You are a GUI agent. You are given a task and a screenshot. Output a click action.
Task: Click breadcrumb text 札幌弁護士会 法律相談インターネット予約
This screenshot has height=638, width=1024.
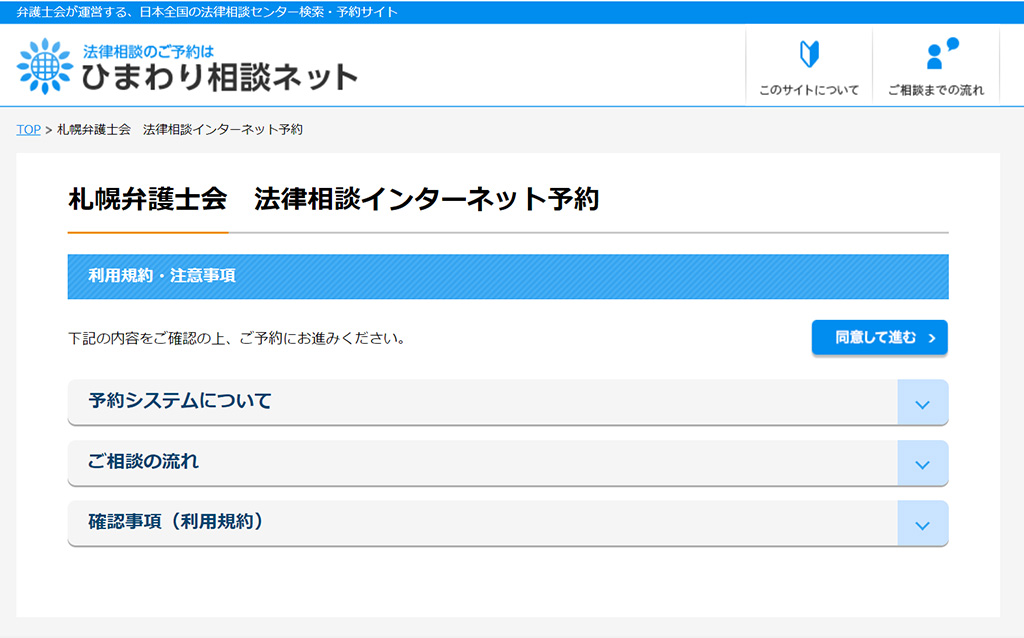[180, 129]
